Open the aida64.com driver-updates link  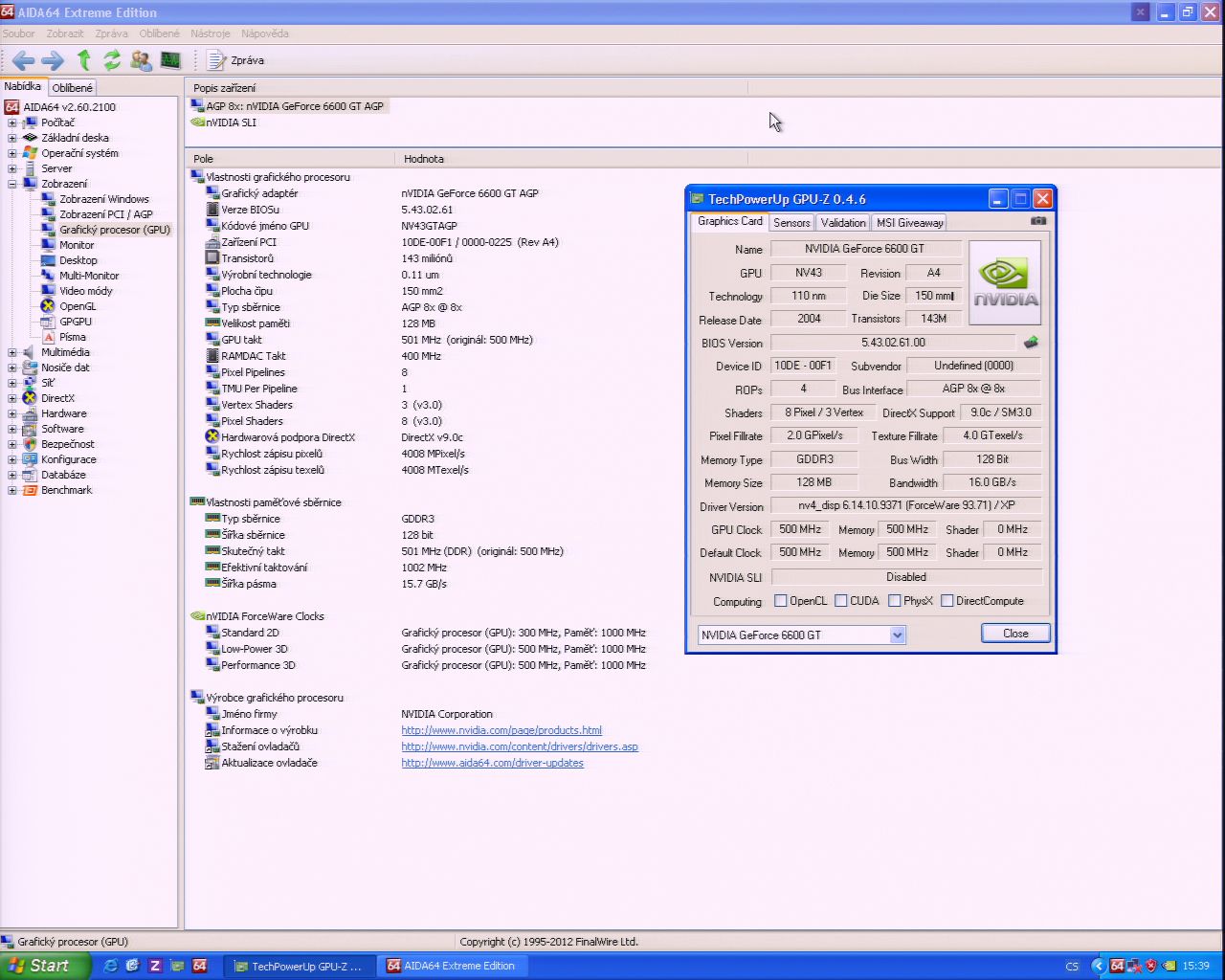(x=492, y=763)
